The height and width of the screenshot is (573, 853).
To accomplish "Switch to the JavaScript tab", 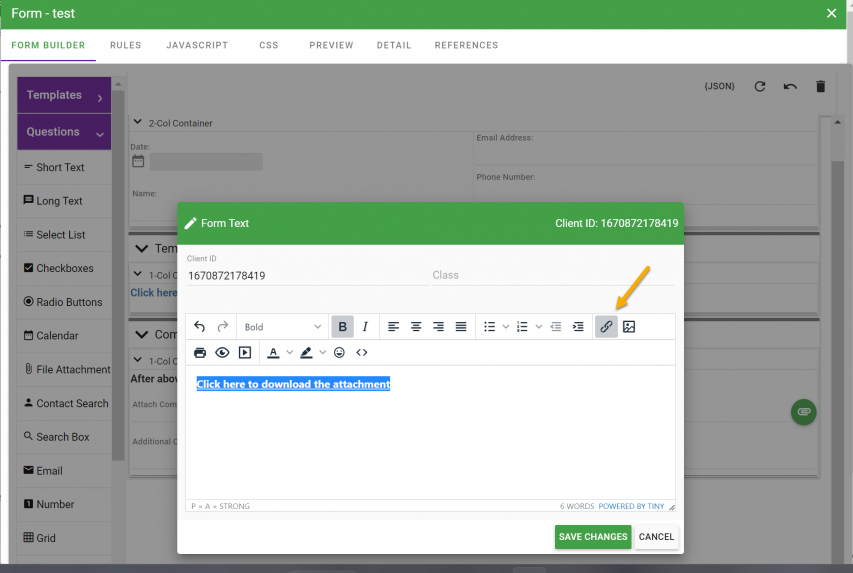I will tap(197, 45).
